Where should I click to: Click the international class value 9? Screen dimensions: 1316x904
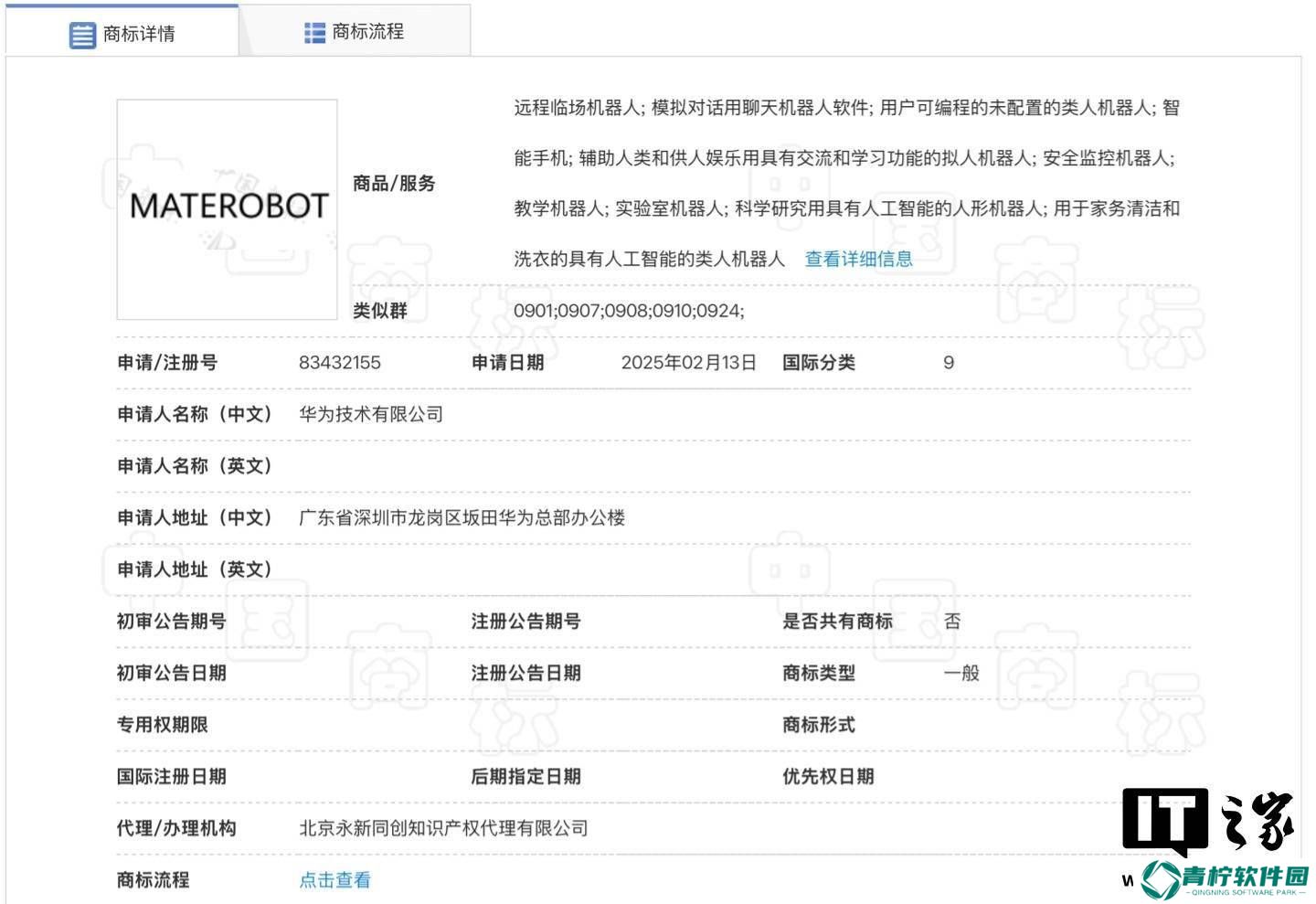tap(949, 363)
